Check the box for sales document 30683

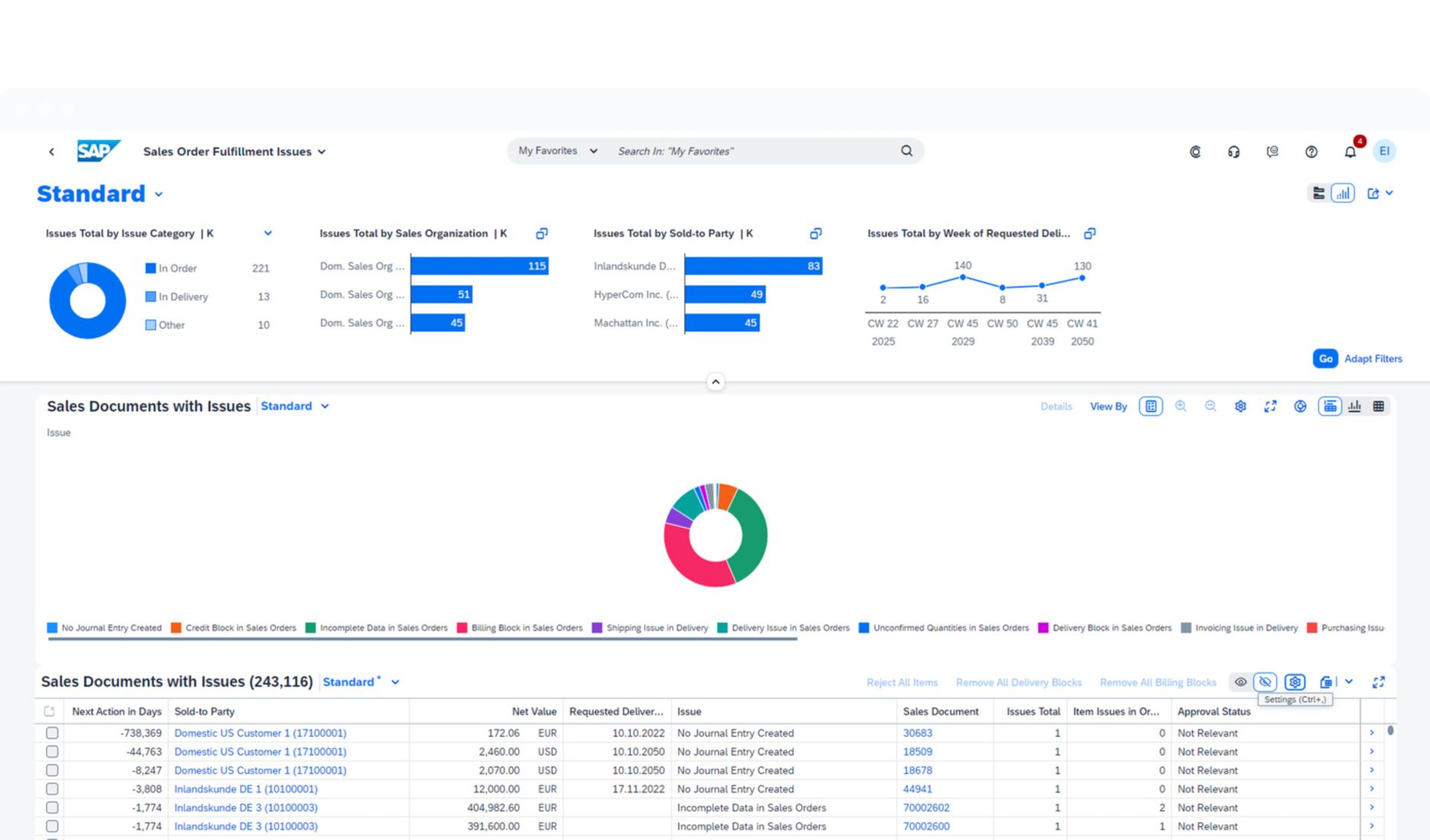tap(52, 733)
